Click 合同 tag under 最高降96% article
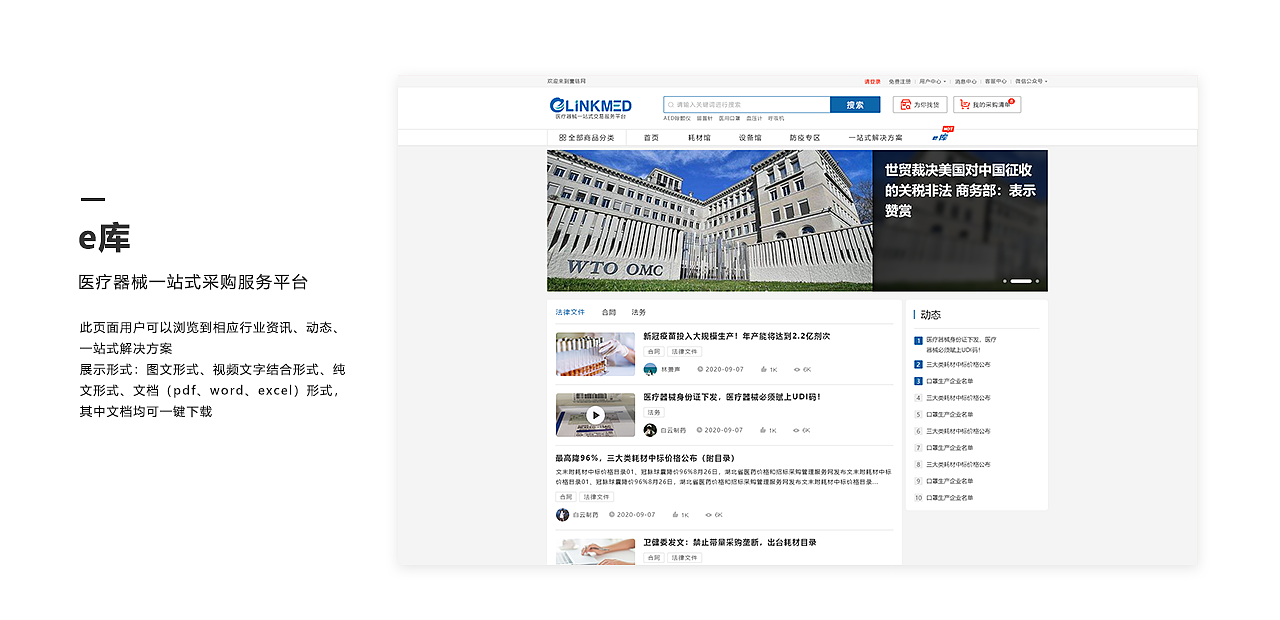 566,497
